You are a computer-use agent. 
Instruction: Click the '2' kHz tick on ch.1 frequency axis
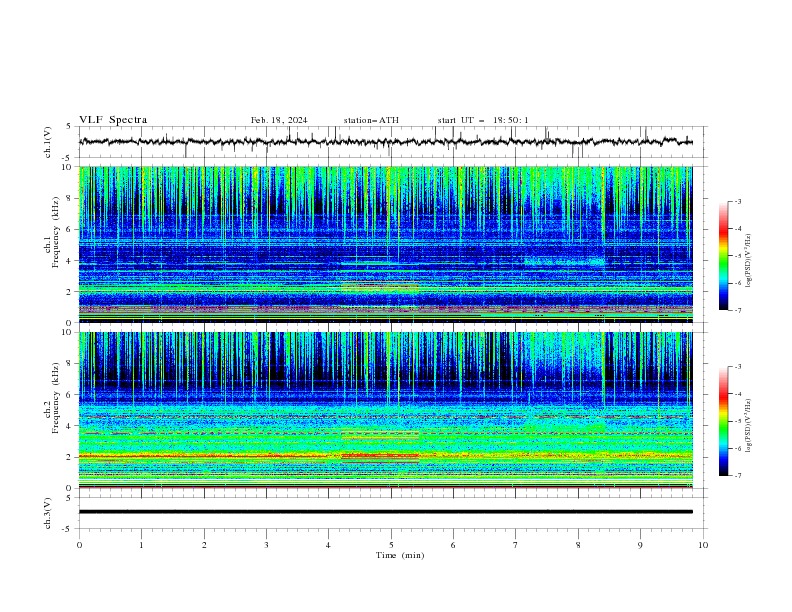pyautogui.click(x=70, y=292)
